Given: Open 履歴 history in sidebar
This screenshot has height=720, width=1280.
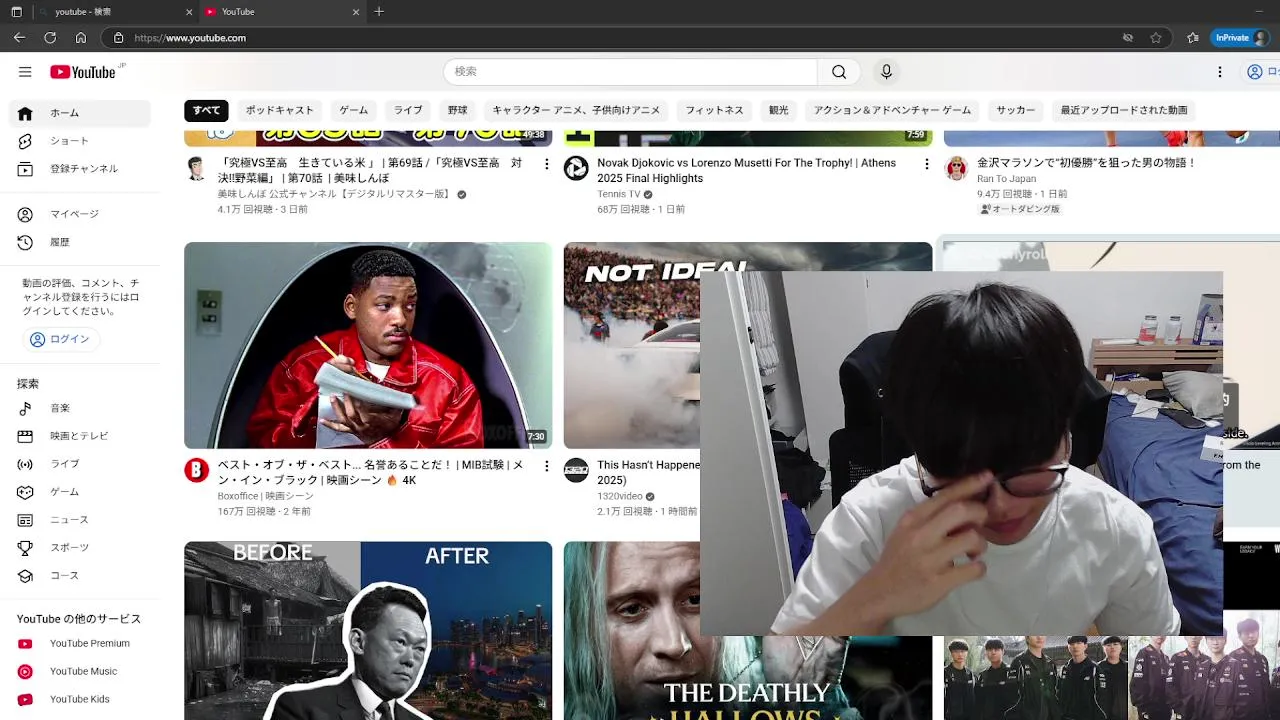Looking at the screenshot, I should [x=80, y=242].
